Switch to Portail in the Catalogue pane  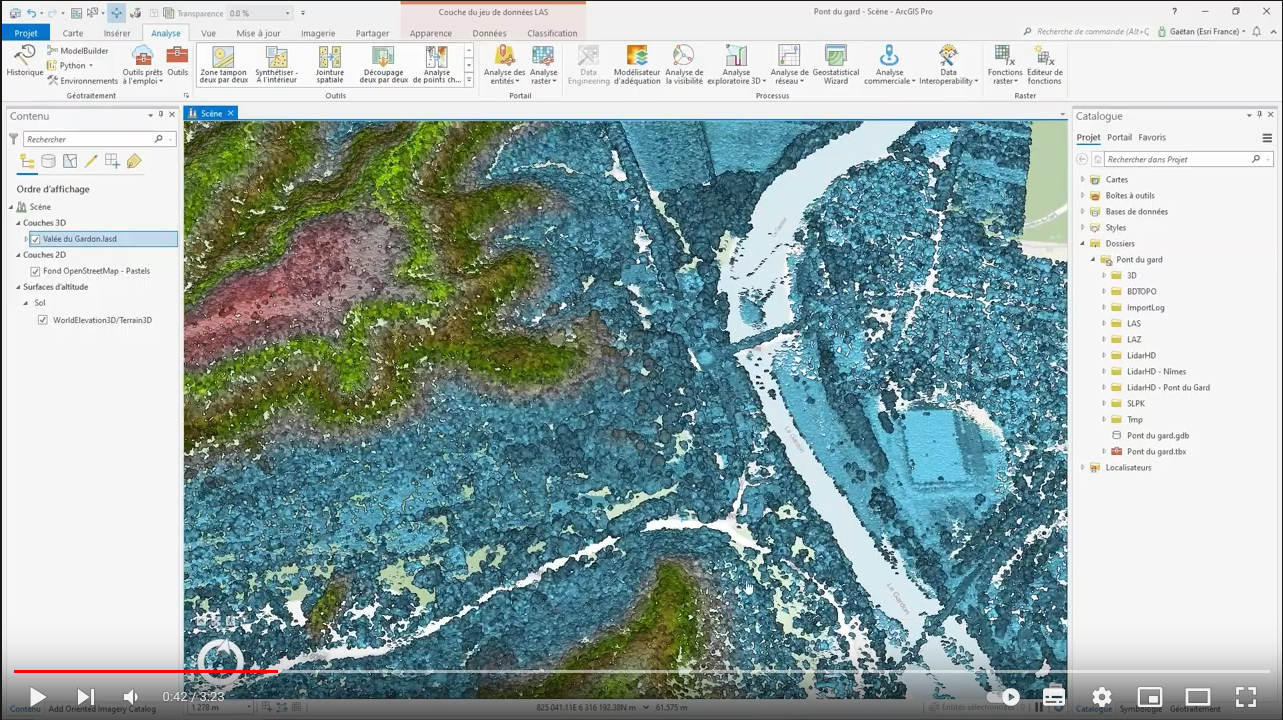point(1119,138)
